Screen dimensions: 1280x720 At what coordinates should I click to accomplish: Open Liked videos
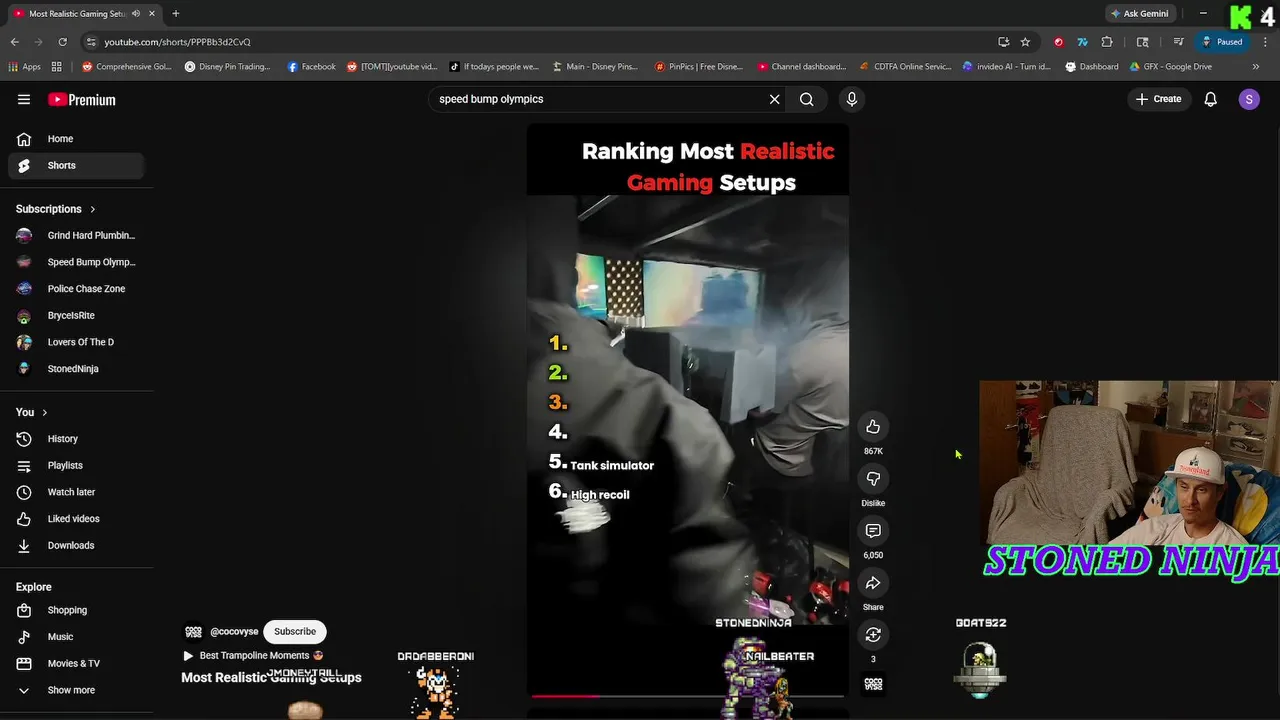pos(76,519)
